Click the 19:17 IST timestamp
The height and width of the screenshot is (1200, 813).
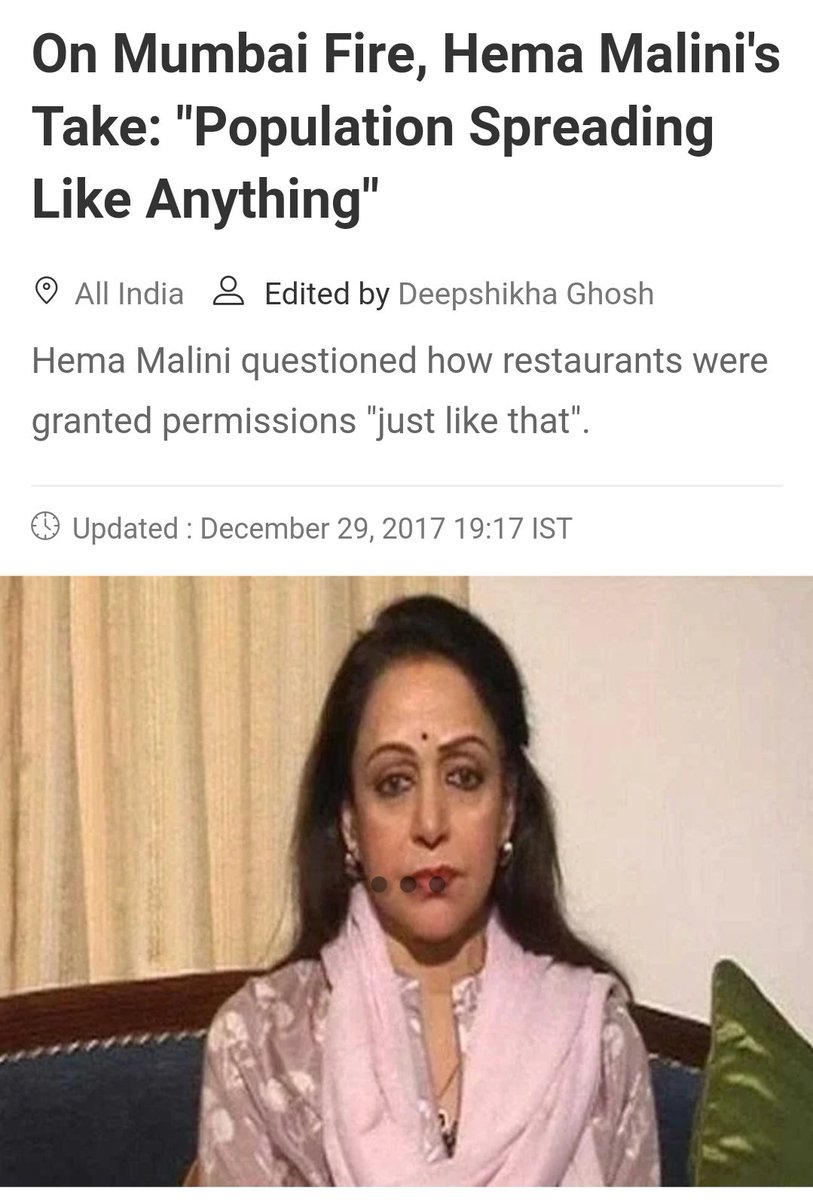511,527
